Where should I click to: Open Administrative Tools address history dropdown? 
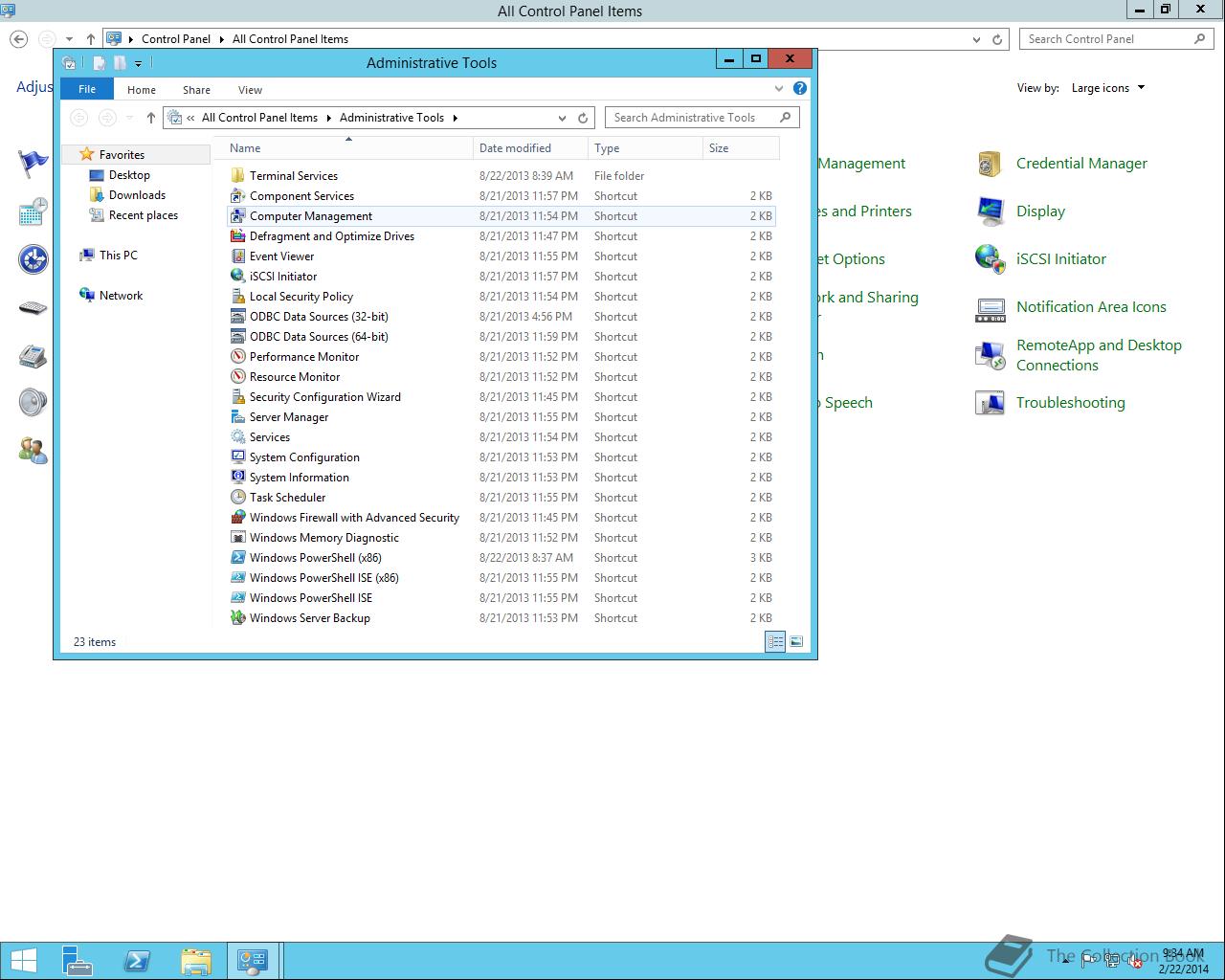[x=562, y=118]
